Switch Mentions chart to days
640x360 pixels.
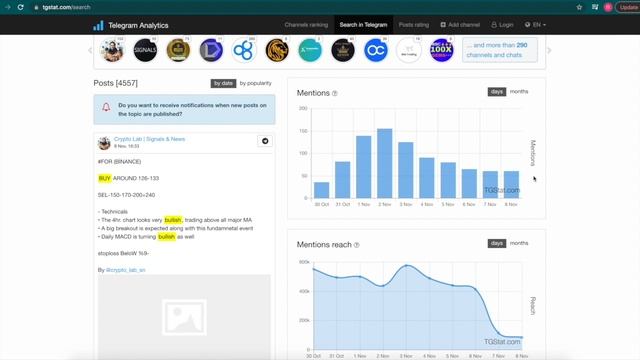[497, 91]
